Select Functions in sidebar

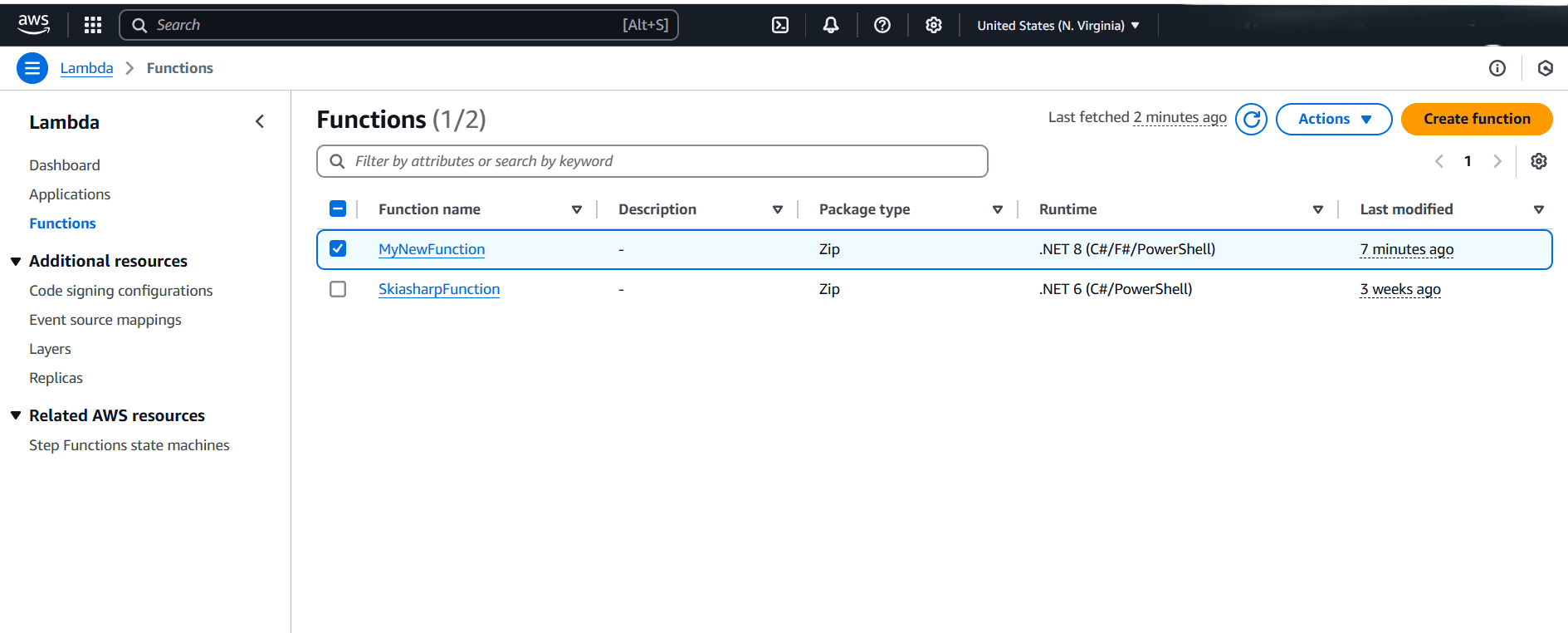click(62, 223)
